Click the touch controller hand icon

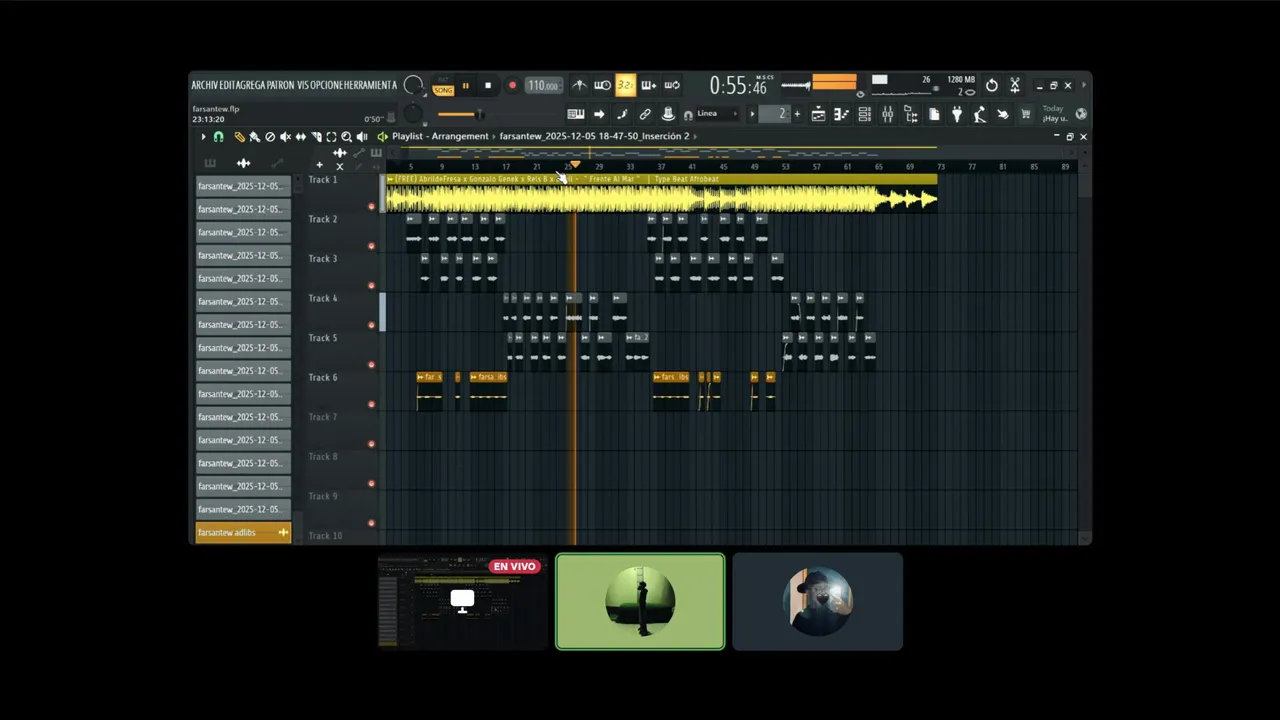point(1003,114)
